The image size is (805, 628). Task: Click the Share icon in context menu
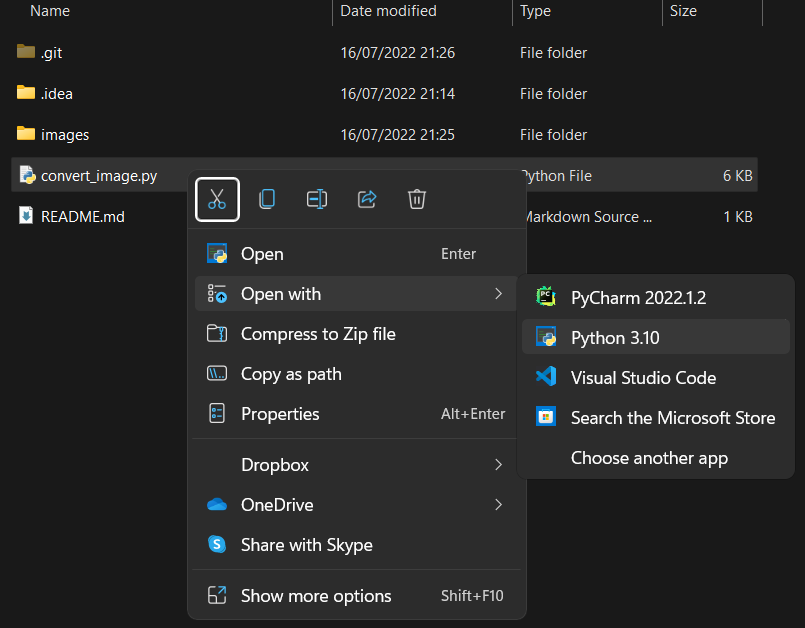(367, 199)
